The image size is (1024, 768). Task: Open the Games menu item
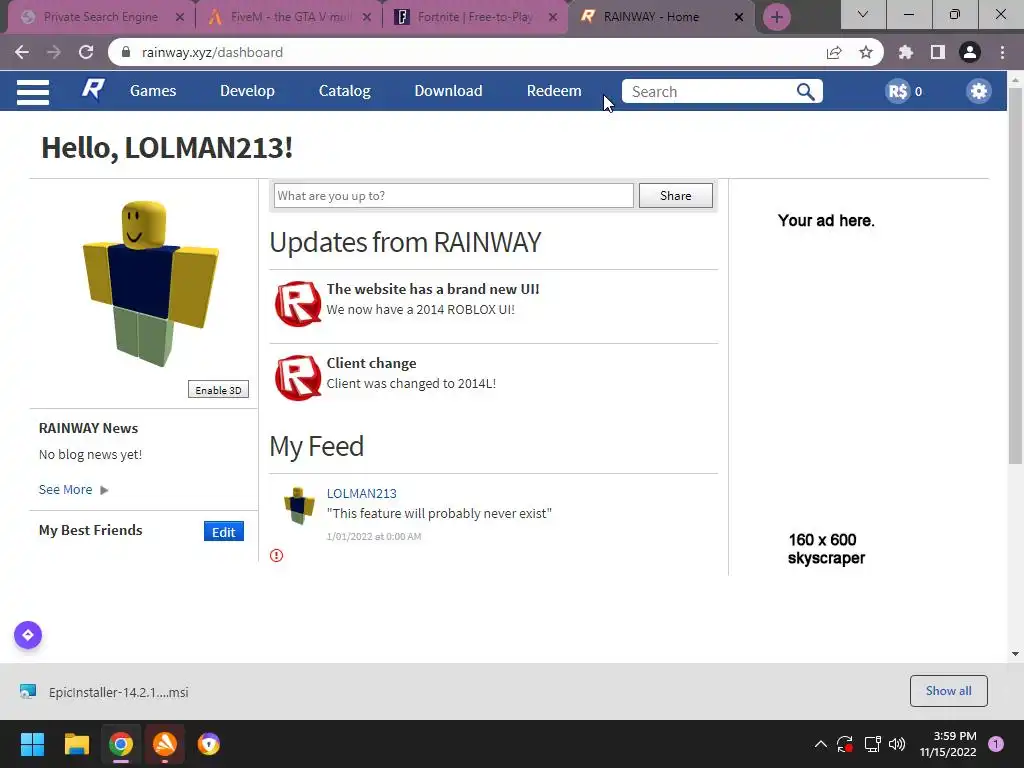coord(153,91)
